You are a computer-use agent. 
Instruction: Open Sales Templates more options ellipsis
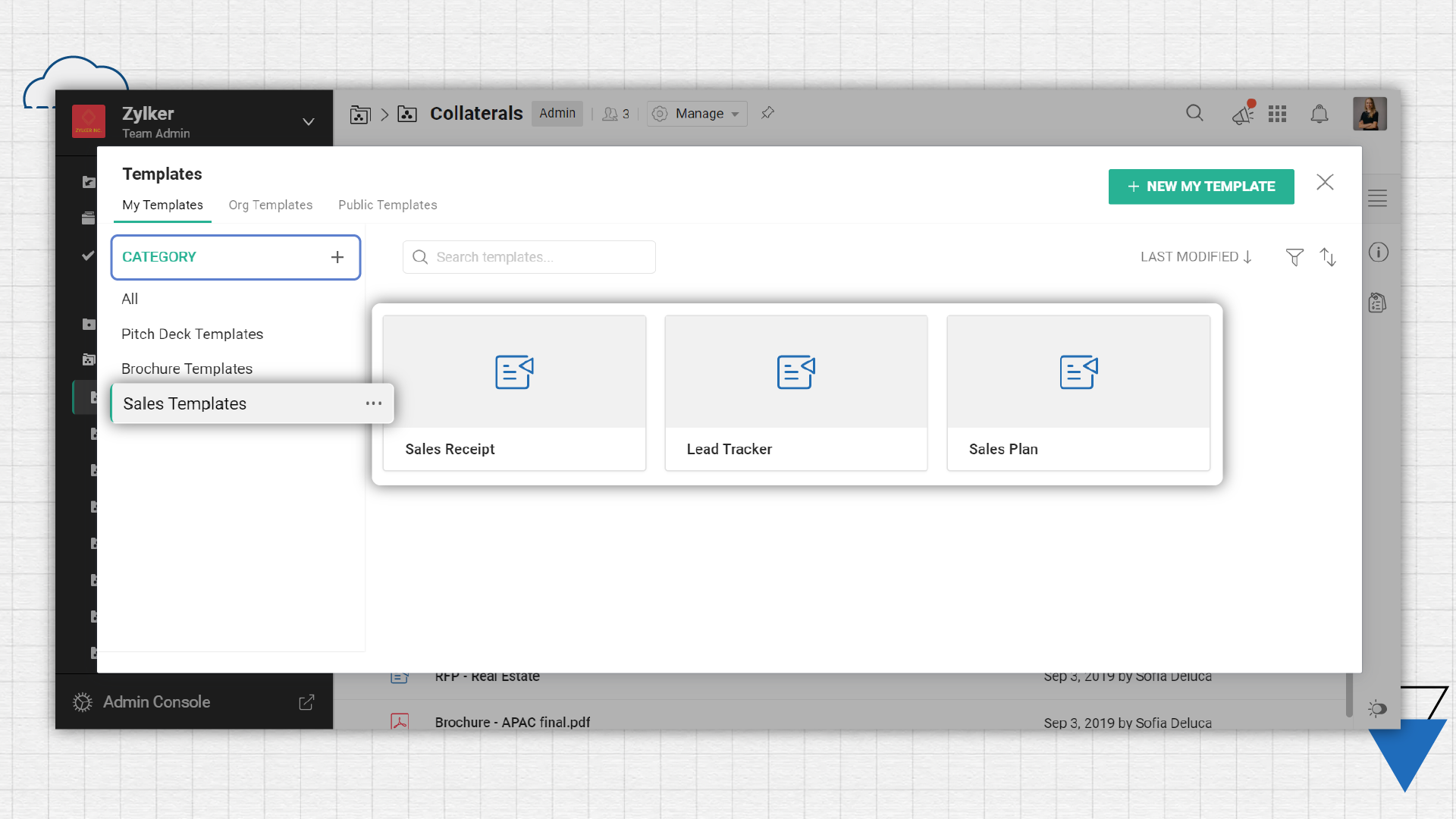point(374,403)
